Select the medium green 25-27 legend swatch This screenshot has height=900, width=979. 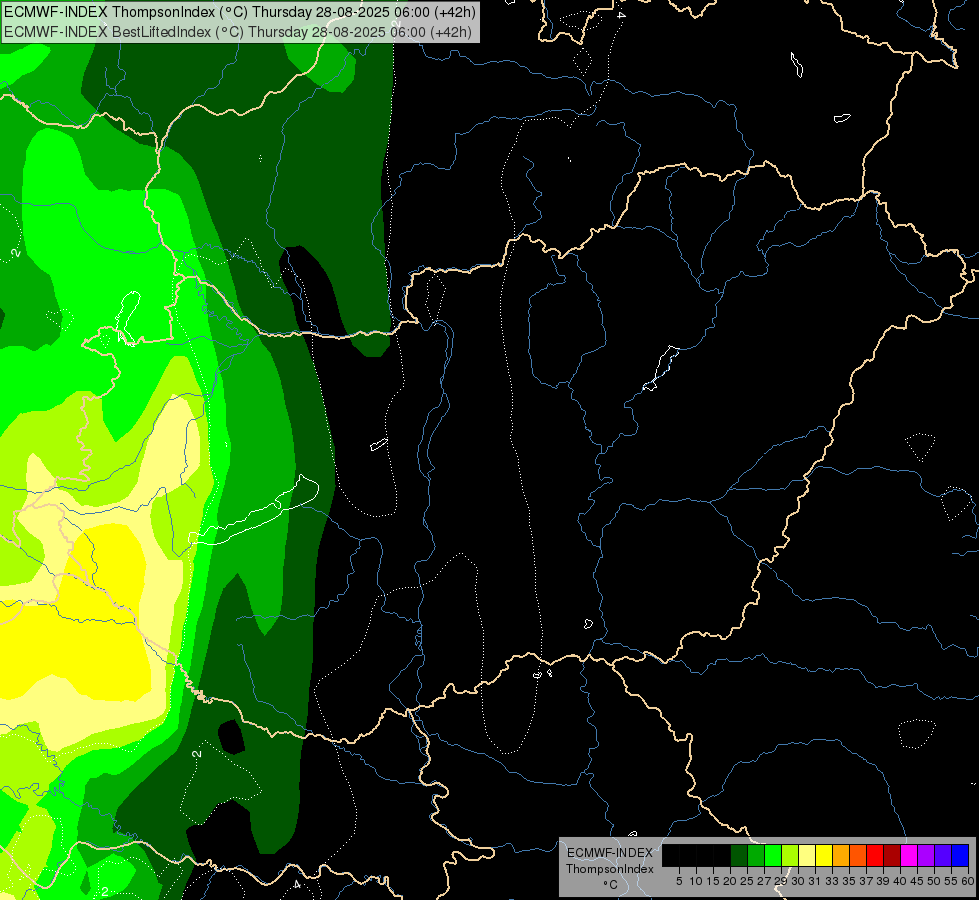(x=756, y=855)
